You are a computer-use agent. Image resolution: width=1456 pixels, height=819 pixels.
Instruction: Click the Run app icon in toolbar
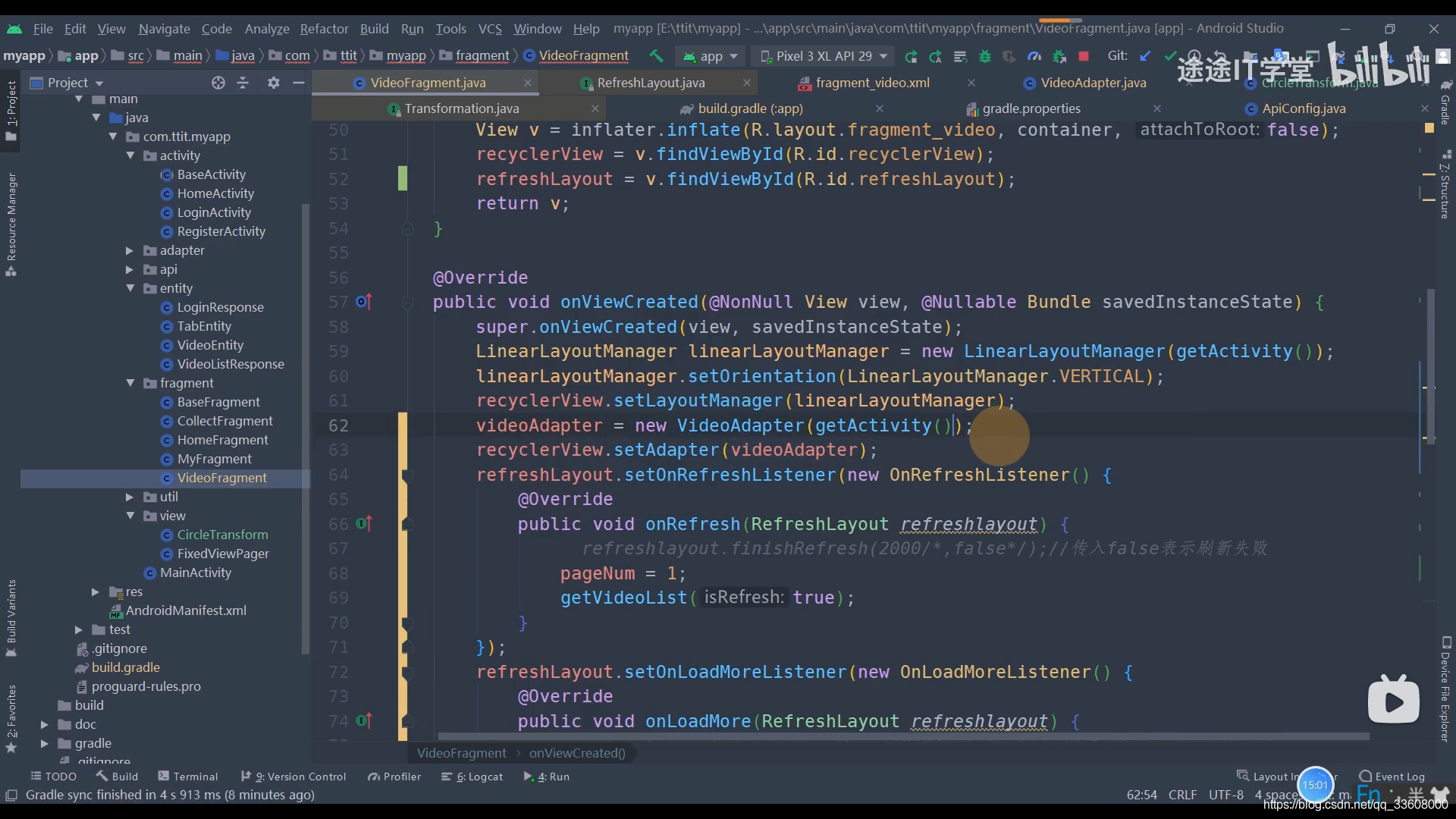[x=911, y=56]
